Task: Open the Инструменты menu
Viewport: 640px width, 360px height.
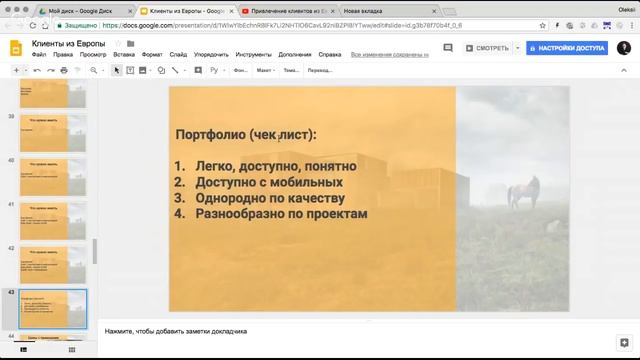Action: tap(253, 54)
